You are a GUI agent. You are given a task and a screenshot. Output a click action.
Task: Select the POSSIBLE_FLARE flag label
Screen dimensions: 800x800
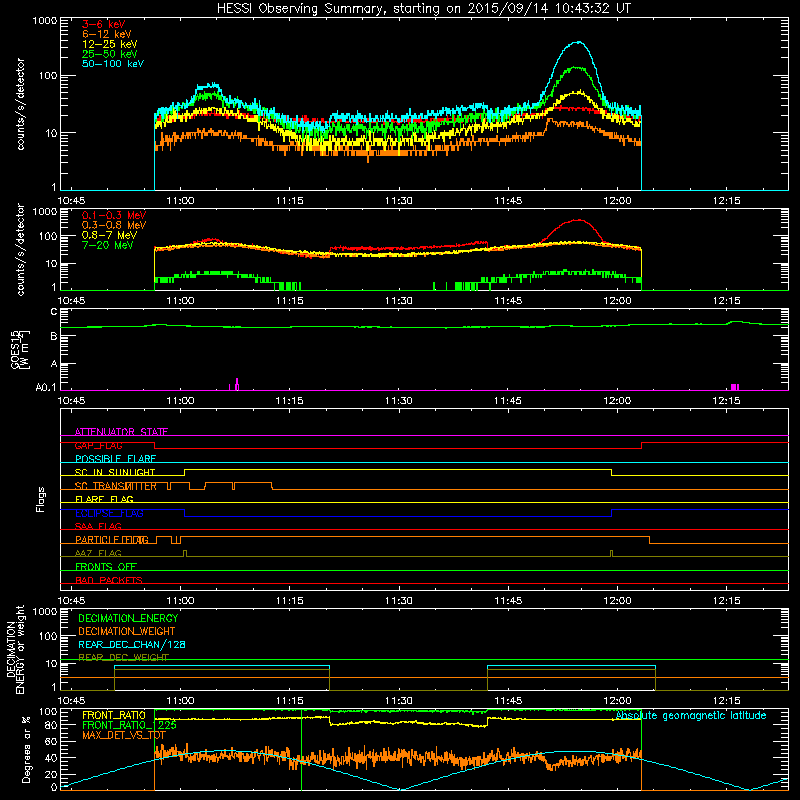(x=115, y=459)
